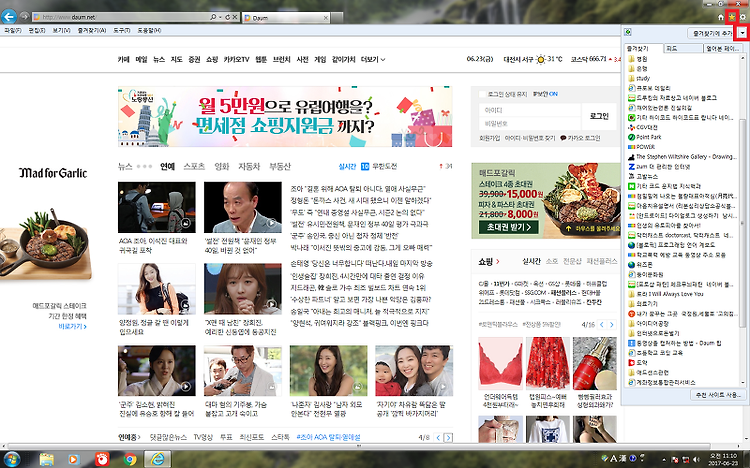Pin the favorites center with green arrow icon

(x=628, y=33)
